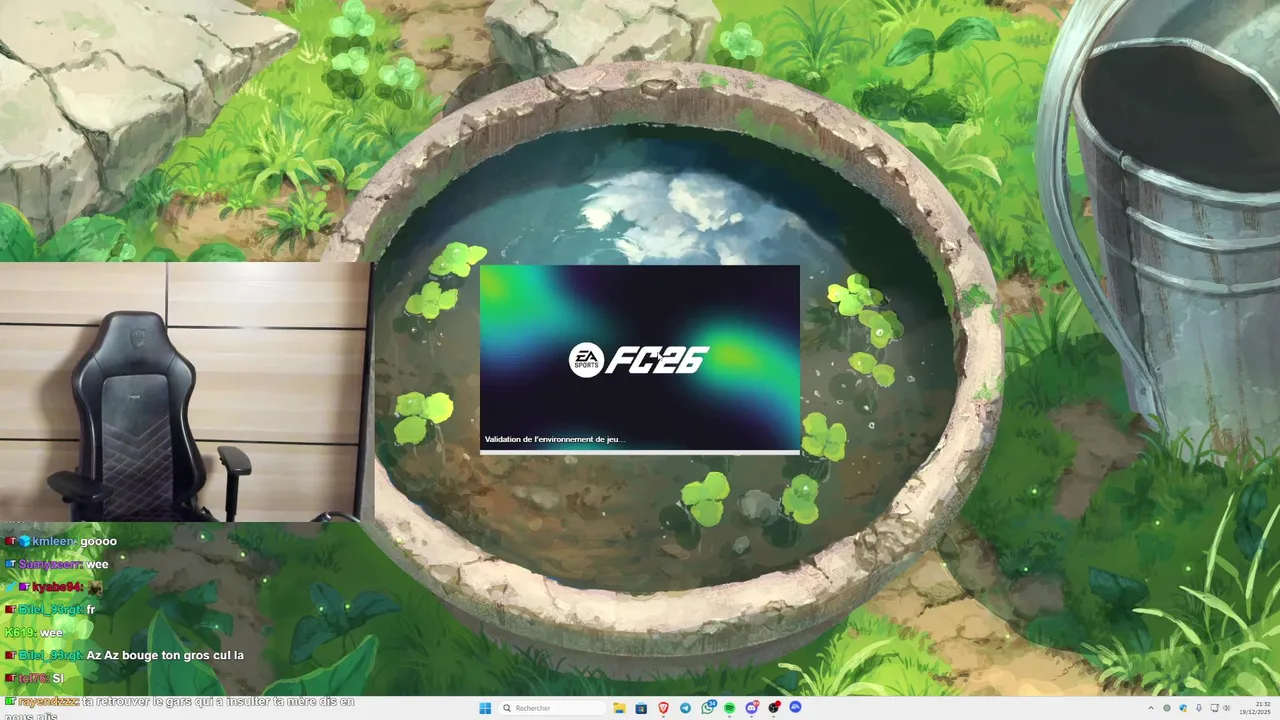Click the 'Validation de l'environnement de jeu...' text
1280x720 pixels.
coord(555,440)
